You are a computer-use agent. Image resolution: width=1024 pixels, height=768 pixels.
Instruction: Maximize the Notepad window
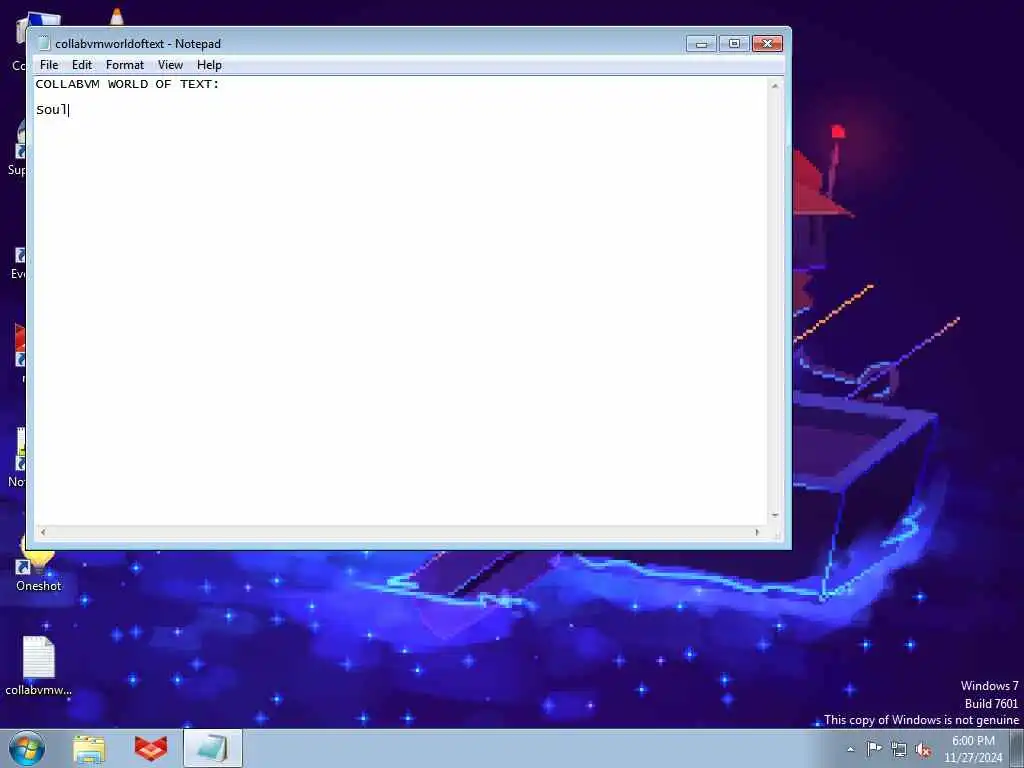pyautogui.click(x=734, y=44)
